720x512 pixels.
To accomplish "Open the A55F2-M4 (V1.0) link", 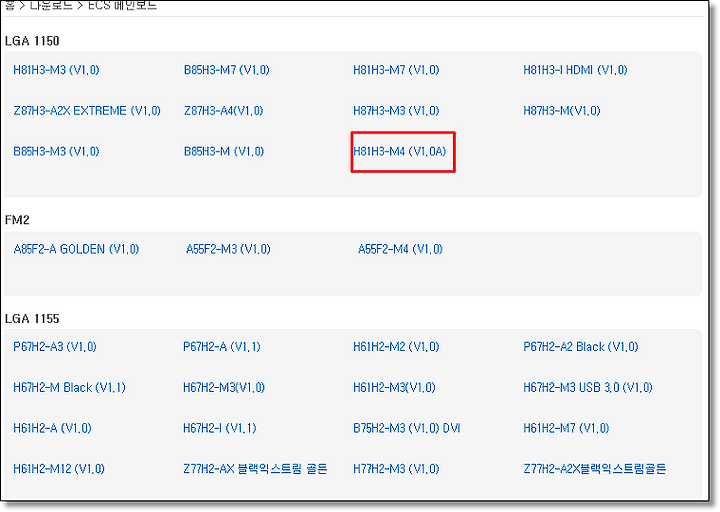I will pyautogui.click(x=400, y=249).
